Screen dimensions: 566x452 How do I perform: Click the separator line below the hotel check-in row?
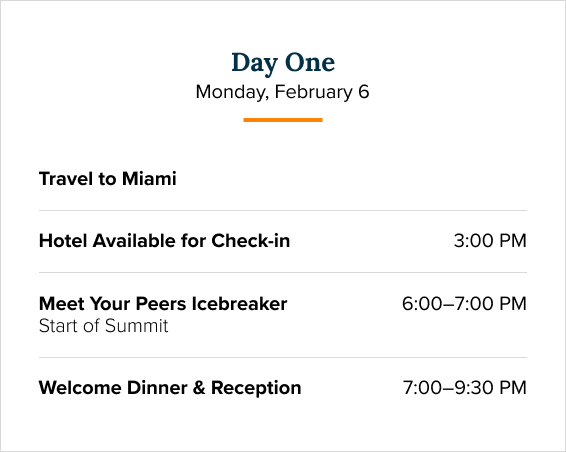283,273
